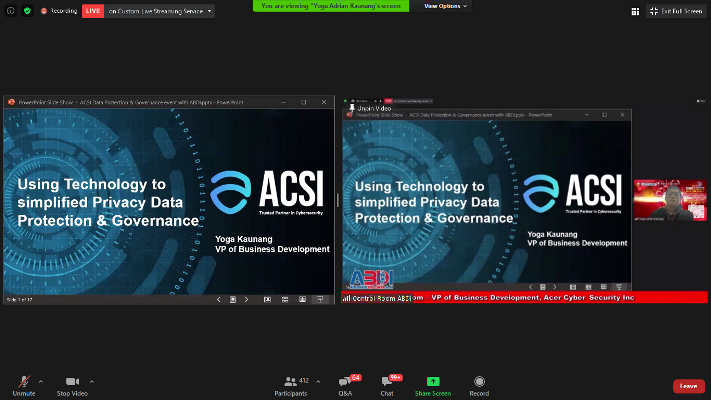The image size is (711, 400).
Task: Unmute the microphone
Action: pyautogui.click(x=24, y=386)
